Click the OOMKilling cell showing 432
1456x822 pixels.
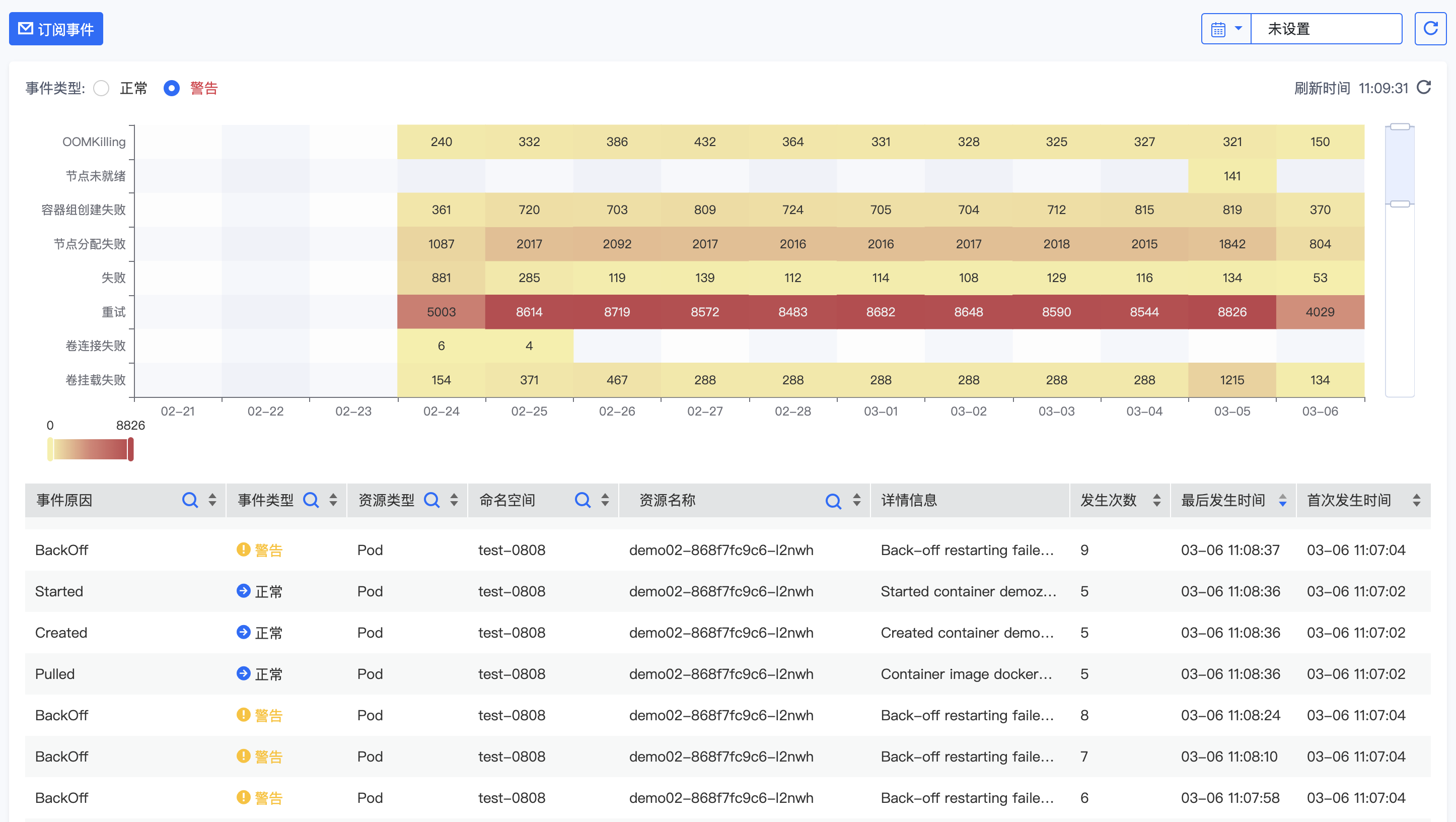pyautogui.click(x=705, y=142)
